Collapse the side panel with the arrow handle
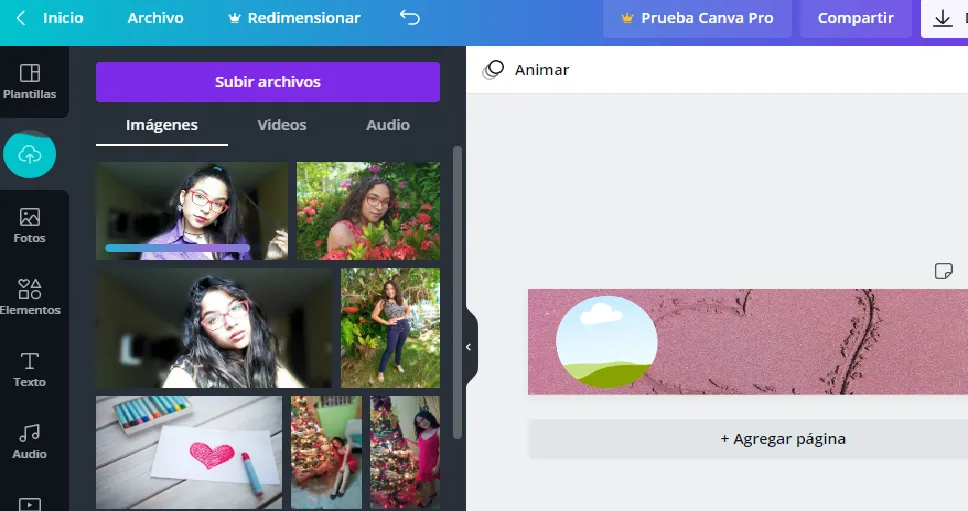This screenshot has height=511, width=968. pos(470,347)
